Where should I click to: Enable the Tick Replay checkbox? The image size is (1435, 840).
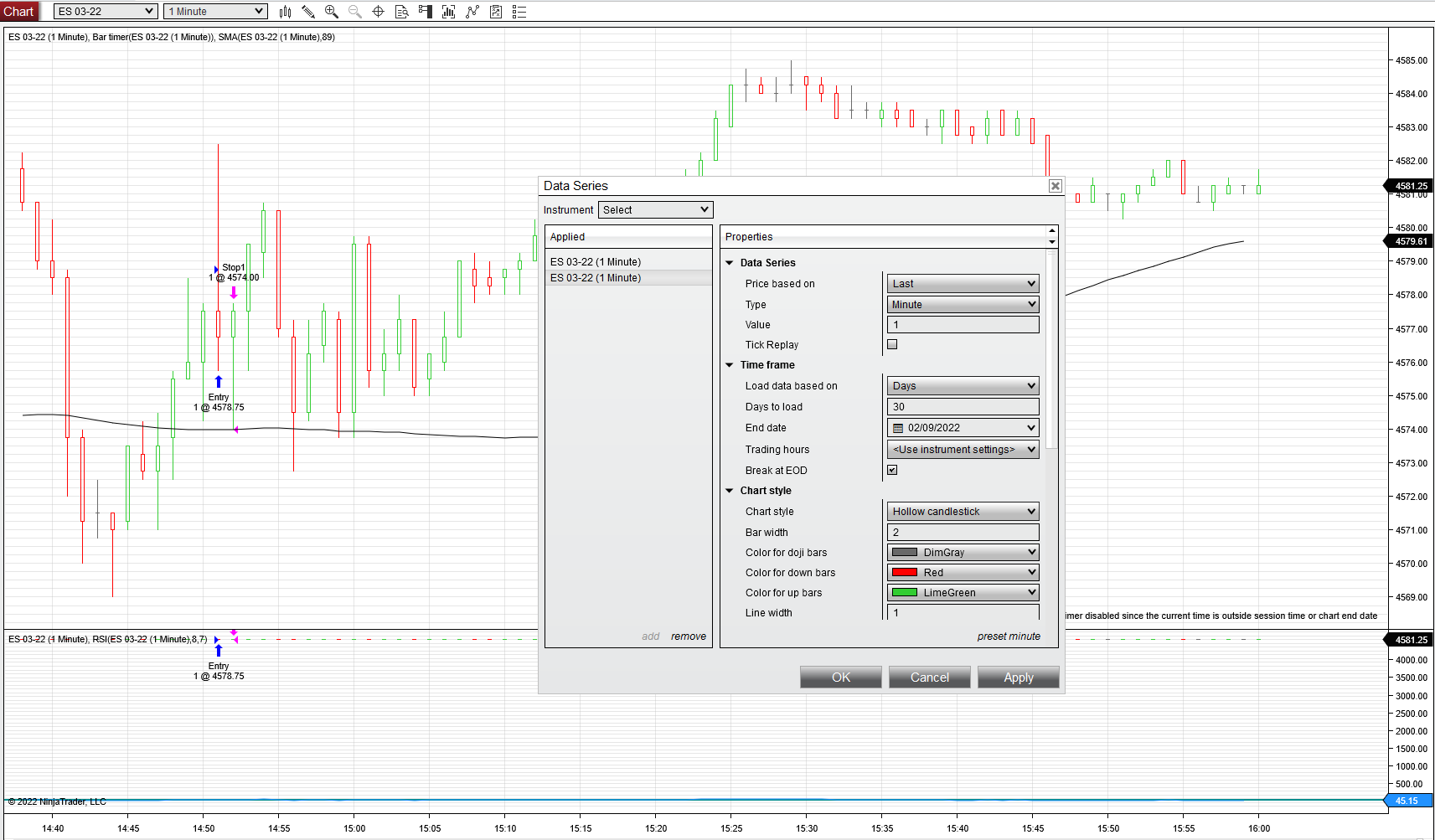coord(892,344)
